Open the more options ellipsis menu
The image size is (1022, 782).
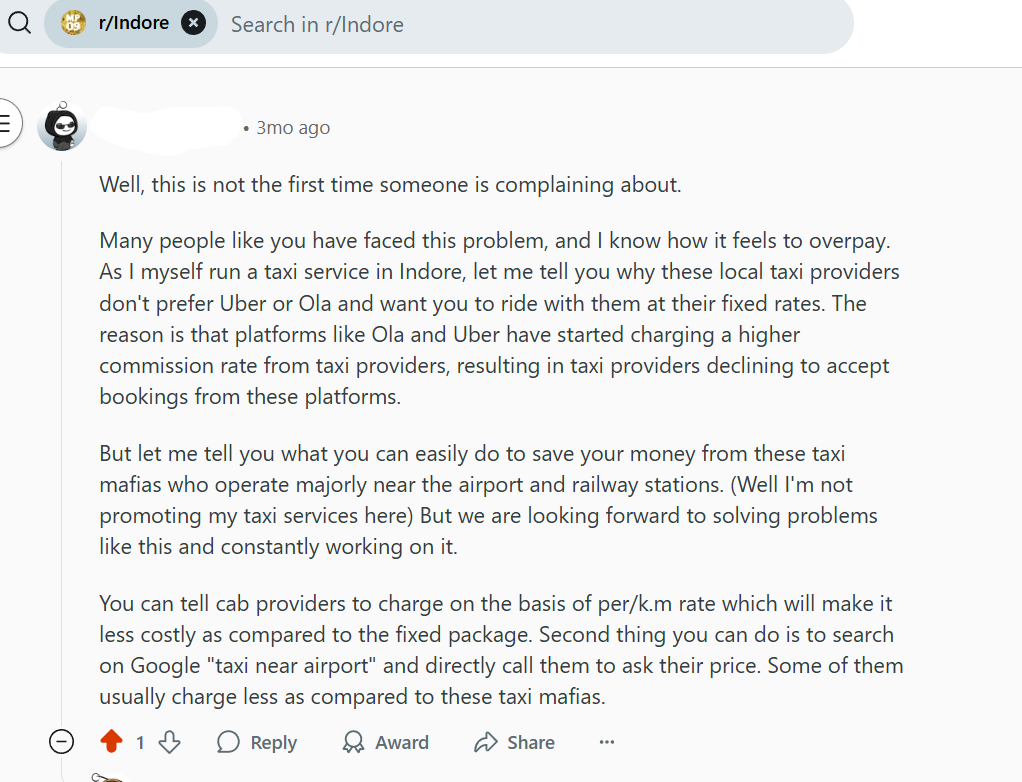tap(607, 742)
